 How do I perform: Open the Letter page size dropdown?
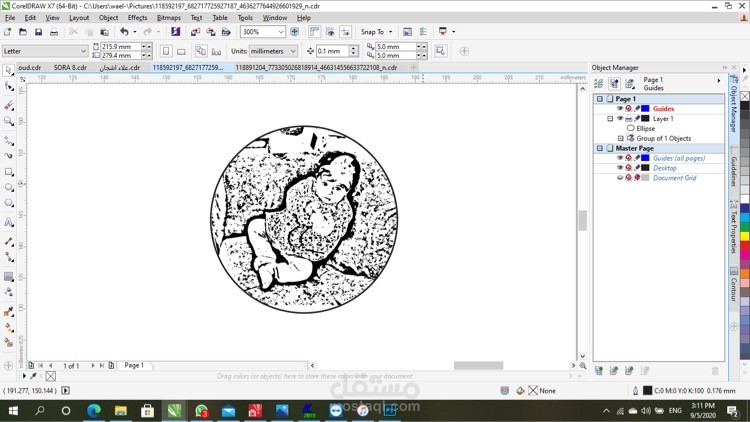tap(83, 51)
